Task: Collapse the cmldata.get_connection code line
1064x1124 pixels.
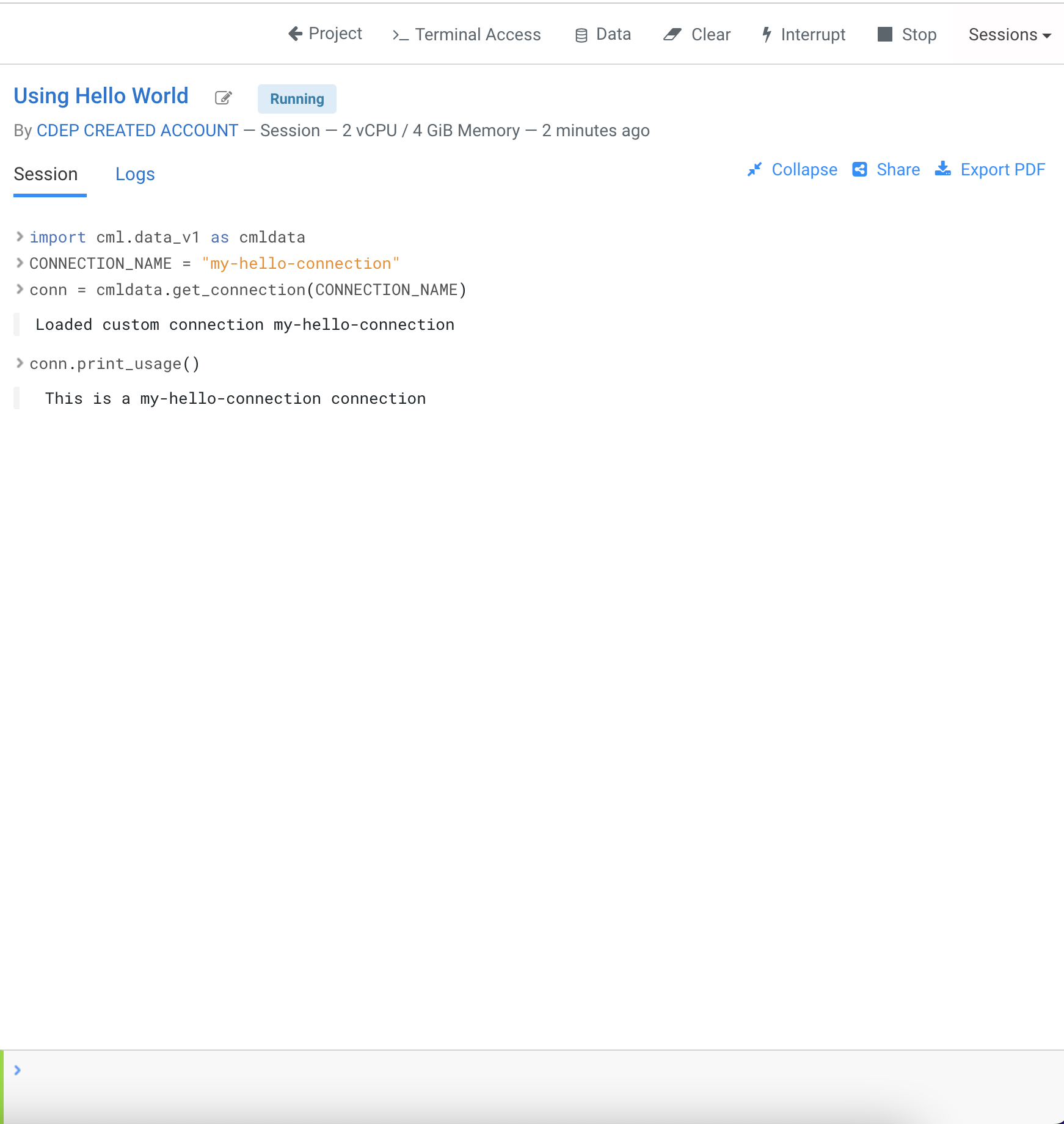Action: [x=20, y=289]
